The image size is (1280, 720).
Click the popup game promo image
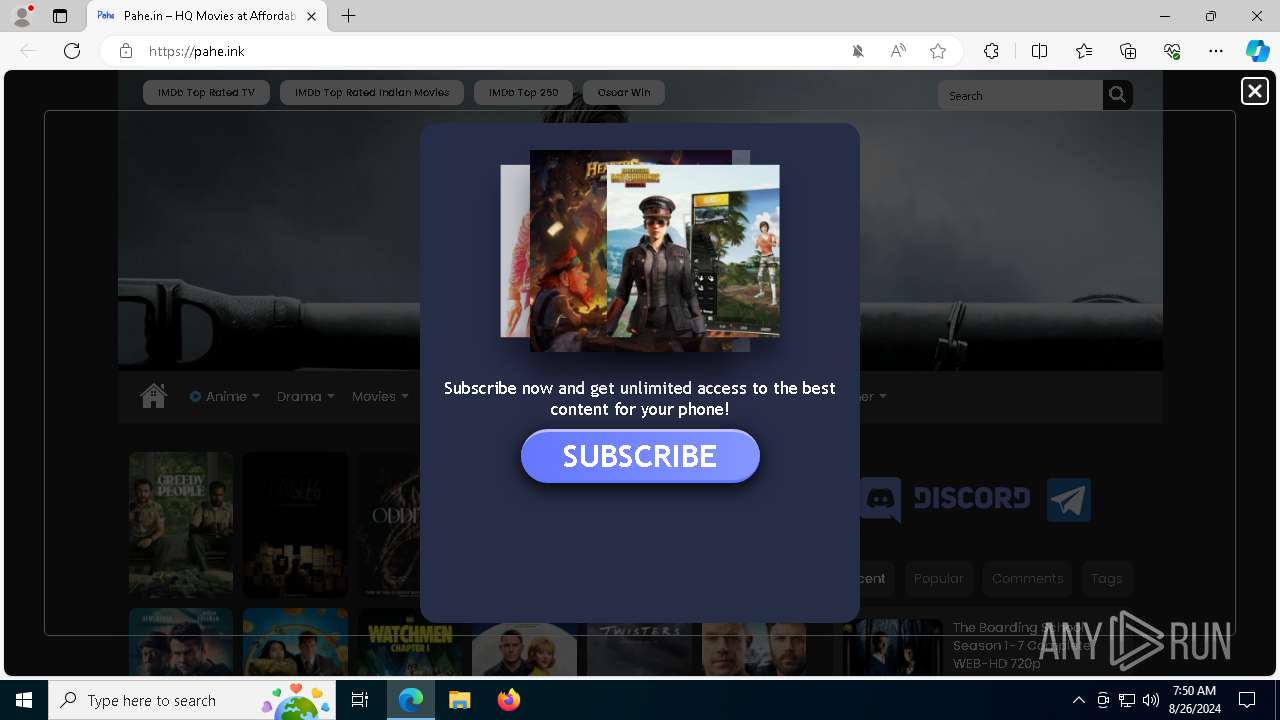640,250
